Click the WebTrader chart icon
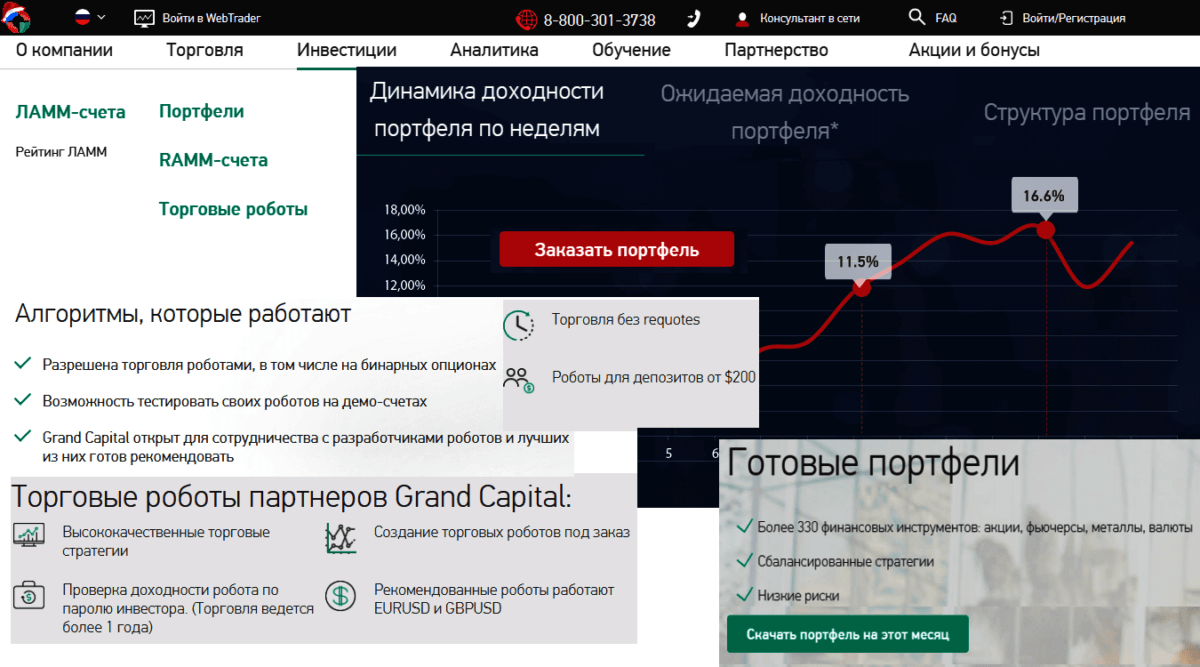The width and height of the screenshot is (1200, 667). pyautogui.click(x=145, y=18)
